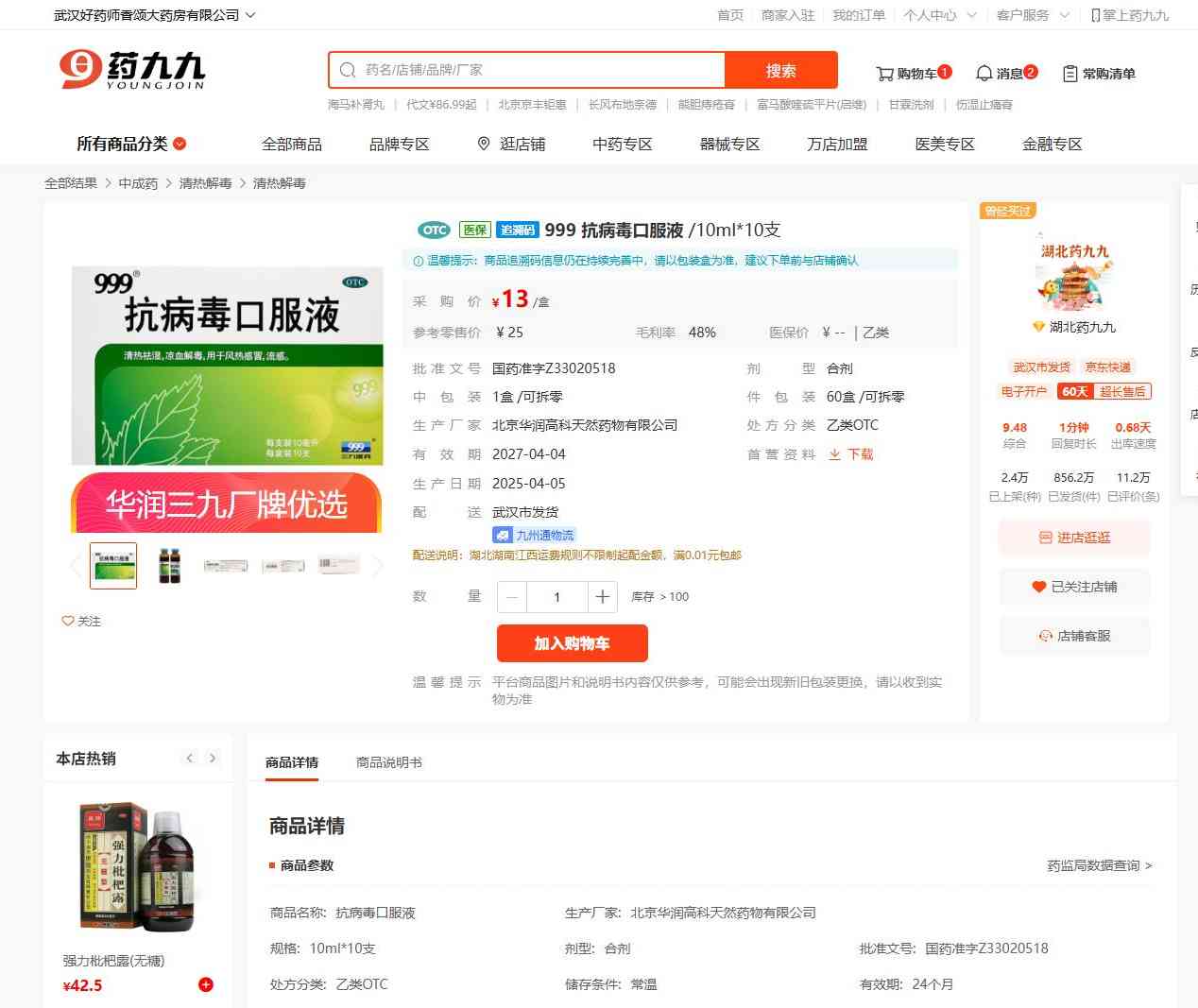This screenshot has width=1198, height=1008.
Task: Switch to the 商品说明书 tab
Action: [388, 762]
